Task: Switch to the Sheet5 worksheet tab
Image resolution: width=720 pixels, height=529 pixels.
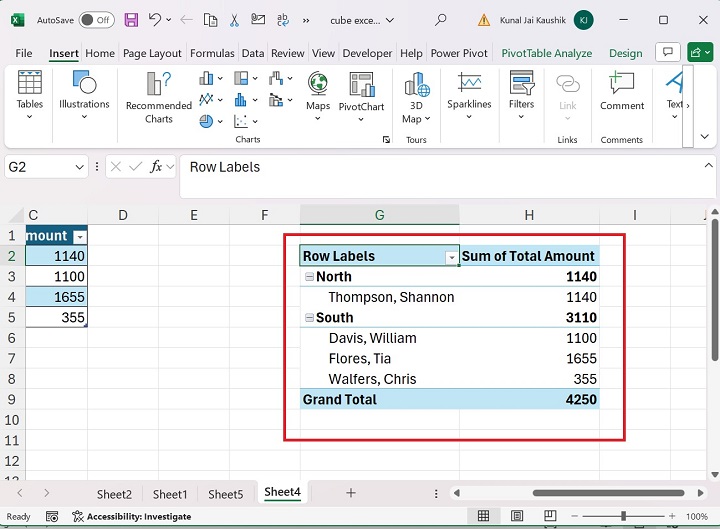Action: coord(225,494)
